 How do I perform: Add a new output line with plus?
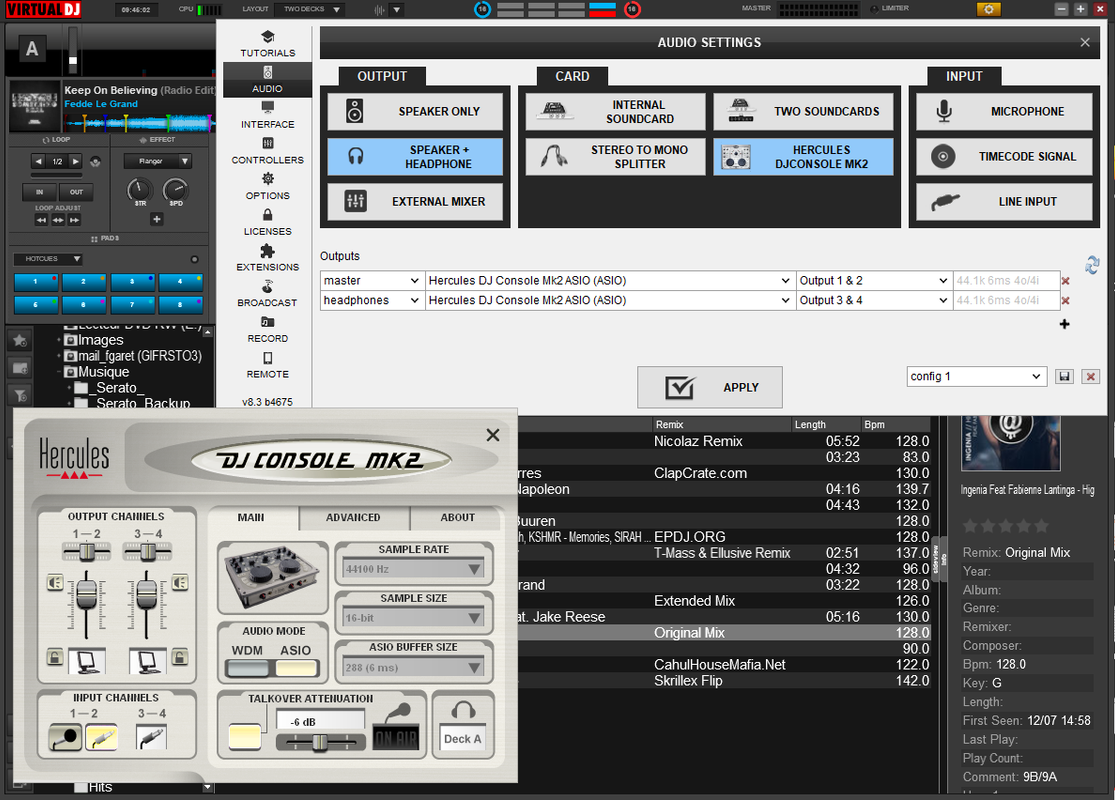click(1065, 324)
